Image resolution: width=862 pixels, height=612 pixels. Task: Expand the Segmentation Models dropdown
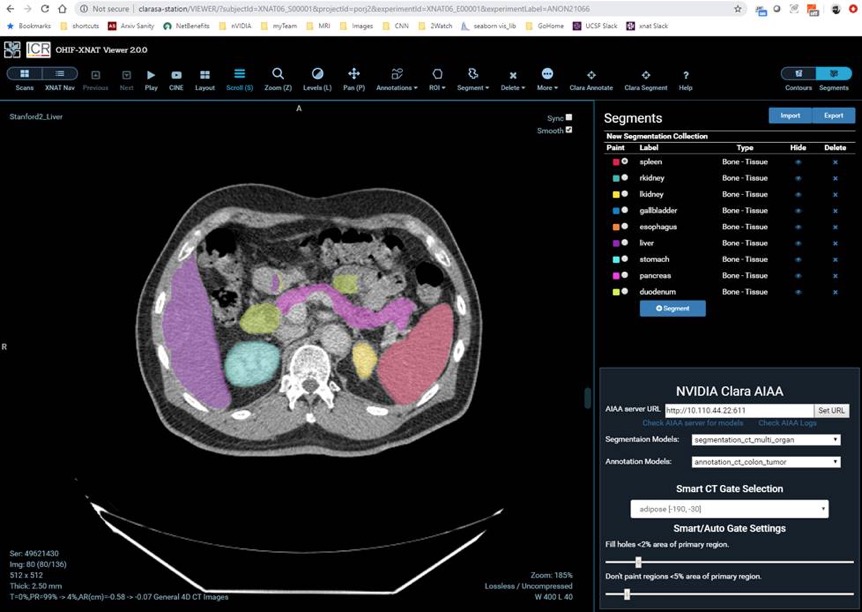point(765,440)
